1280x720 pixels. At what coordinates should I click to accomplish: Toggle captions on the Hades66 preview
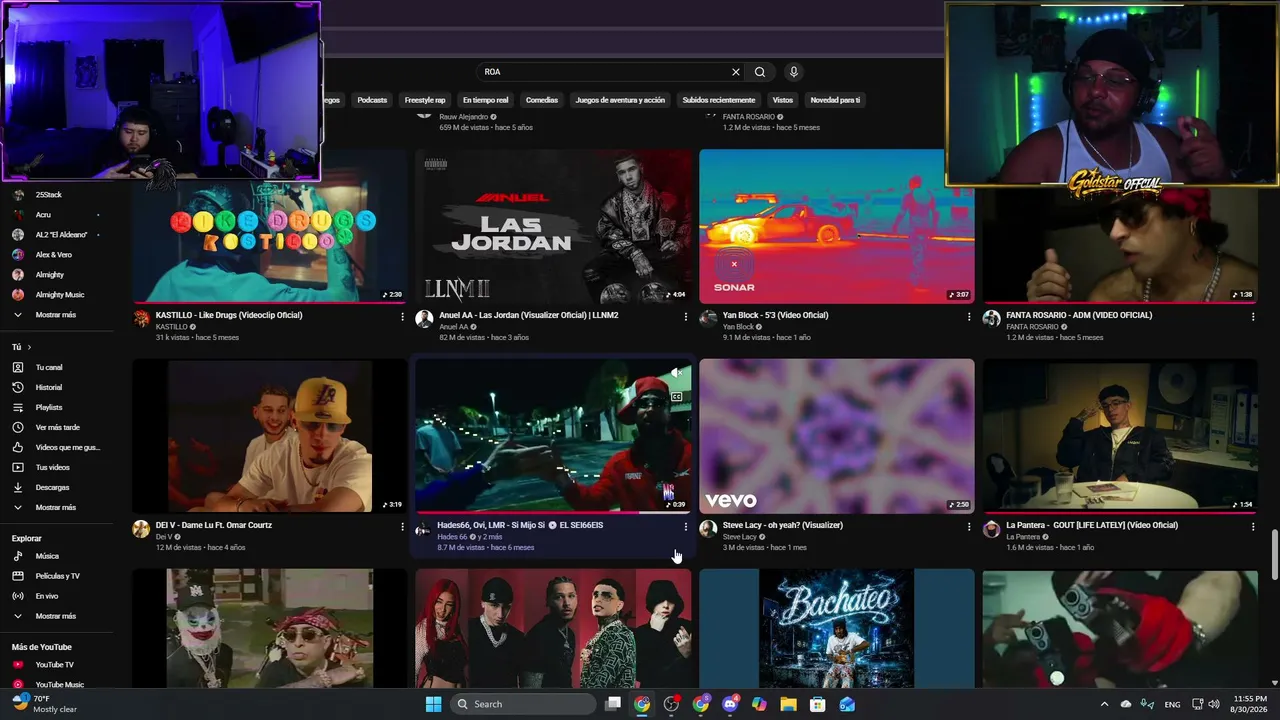(x=677, y=397)
